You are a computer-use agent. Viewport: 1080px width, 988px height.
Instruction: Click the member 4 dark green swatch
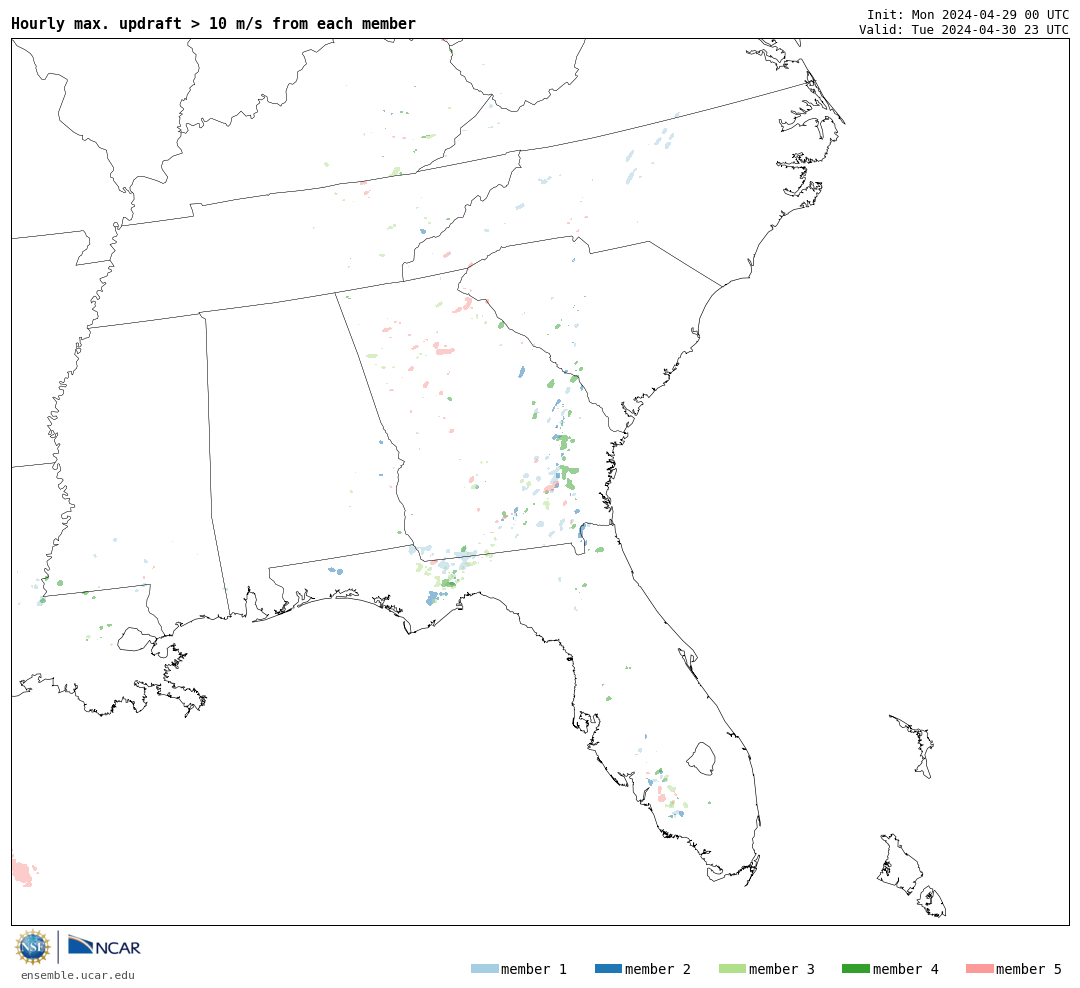tap(855, 968)
